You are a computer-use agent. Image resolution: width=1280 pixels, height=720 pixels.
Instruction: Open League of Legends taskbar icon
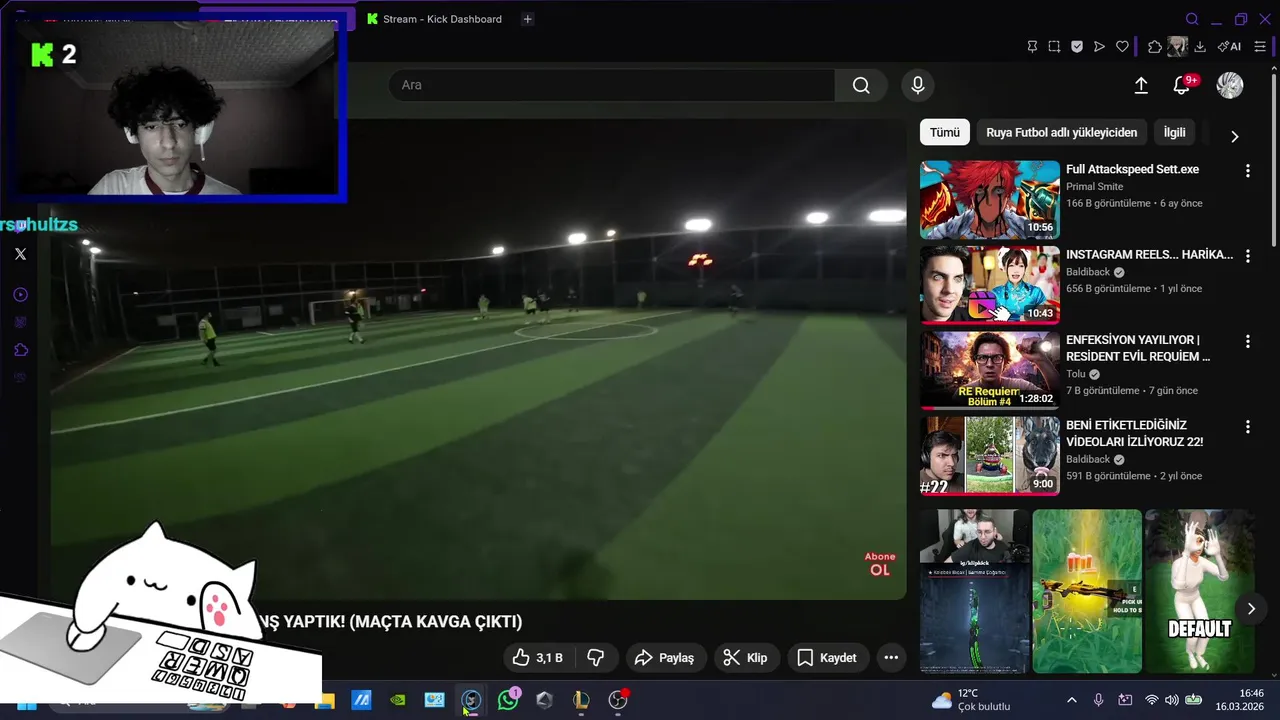pyautogui.click(x=581, y=700)
